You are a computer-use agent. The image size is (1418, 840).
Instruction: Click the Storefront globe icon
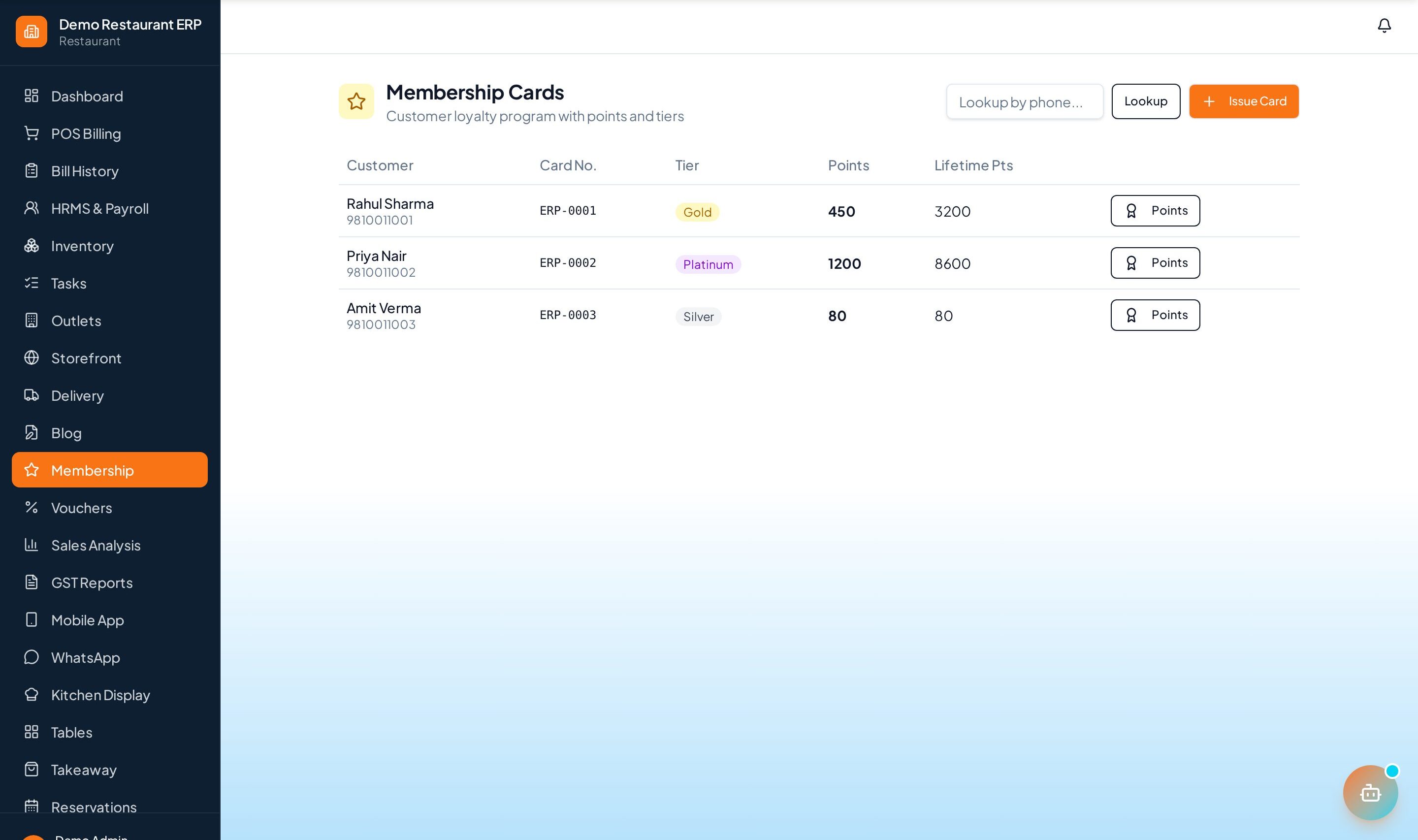[x=32, y=358]
